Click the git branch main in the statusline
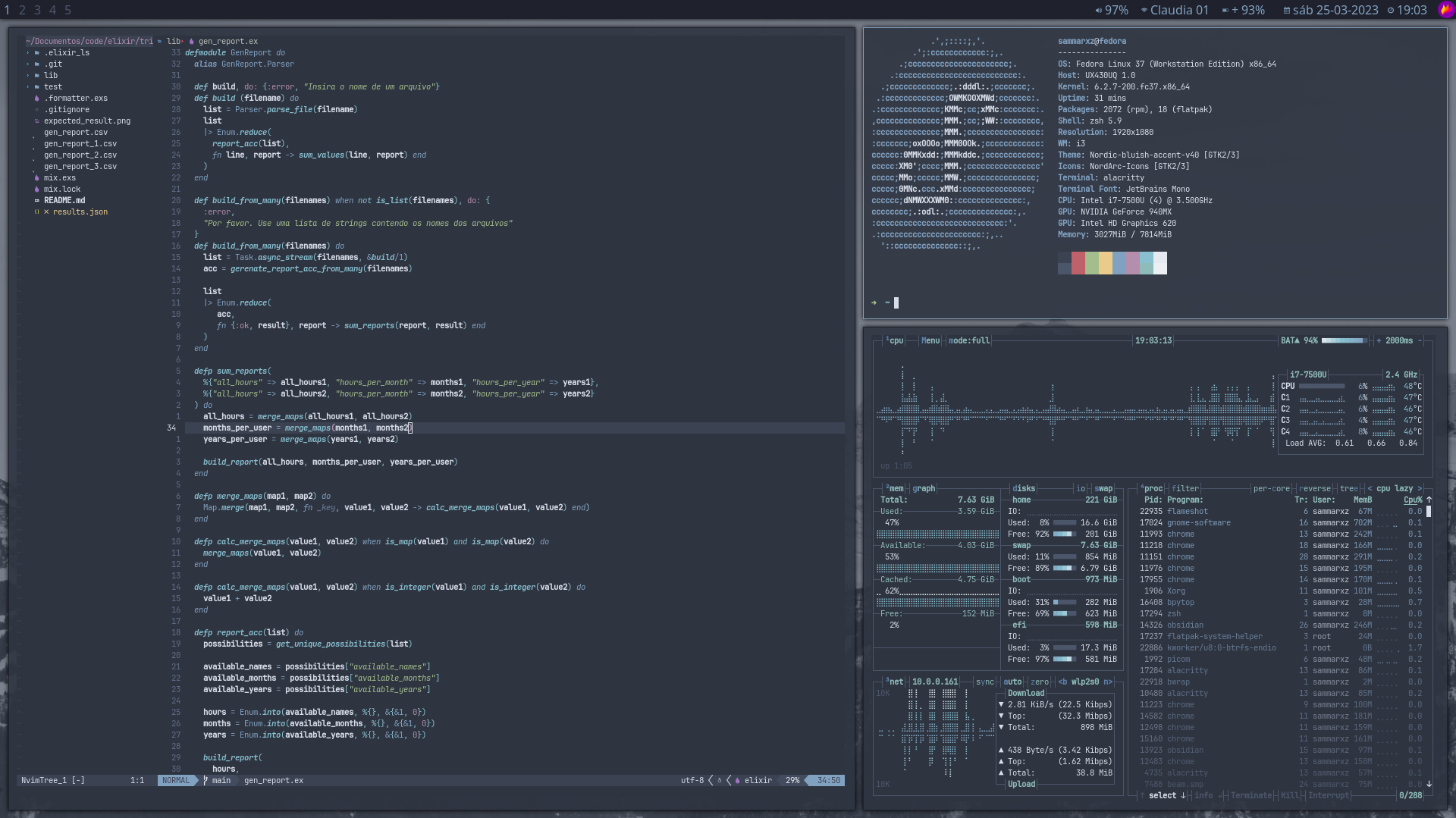1456x818 pixels. [x=217, y=781]
